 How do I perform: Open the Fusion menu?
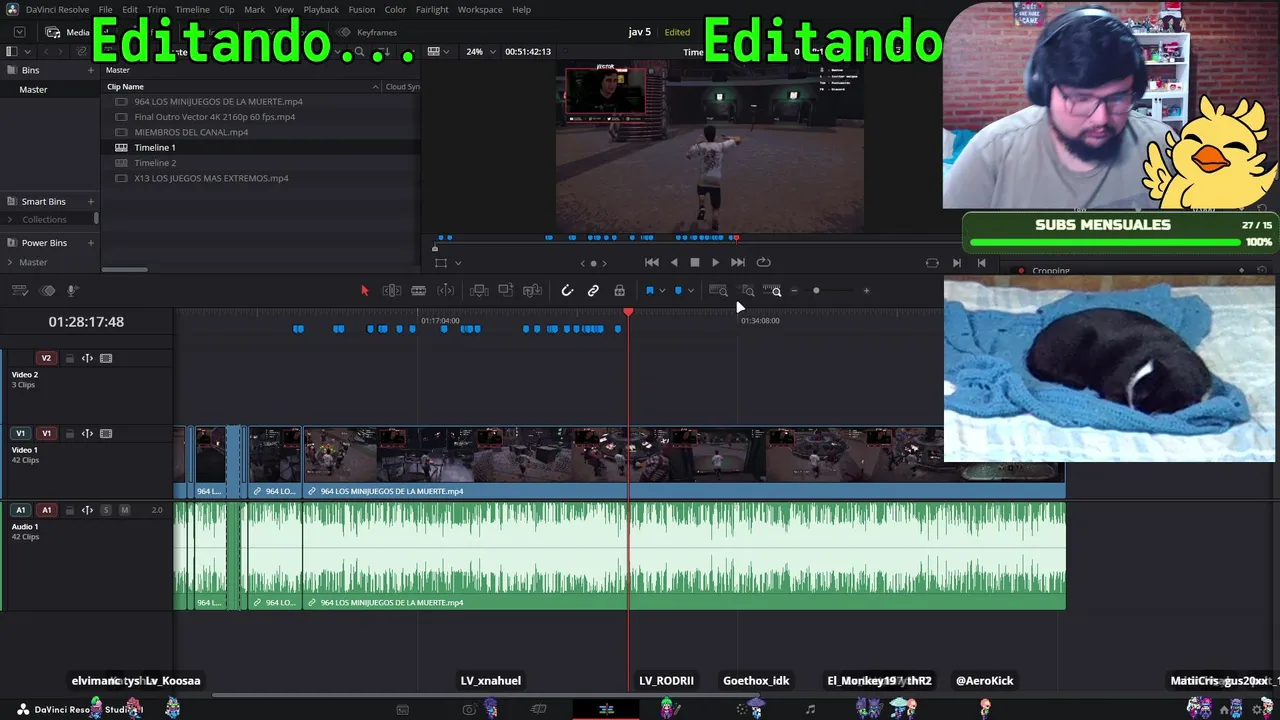tap(362, 10)
